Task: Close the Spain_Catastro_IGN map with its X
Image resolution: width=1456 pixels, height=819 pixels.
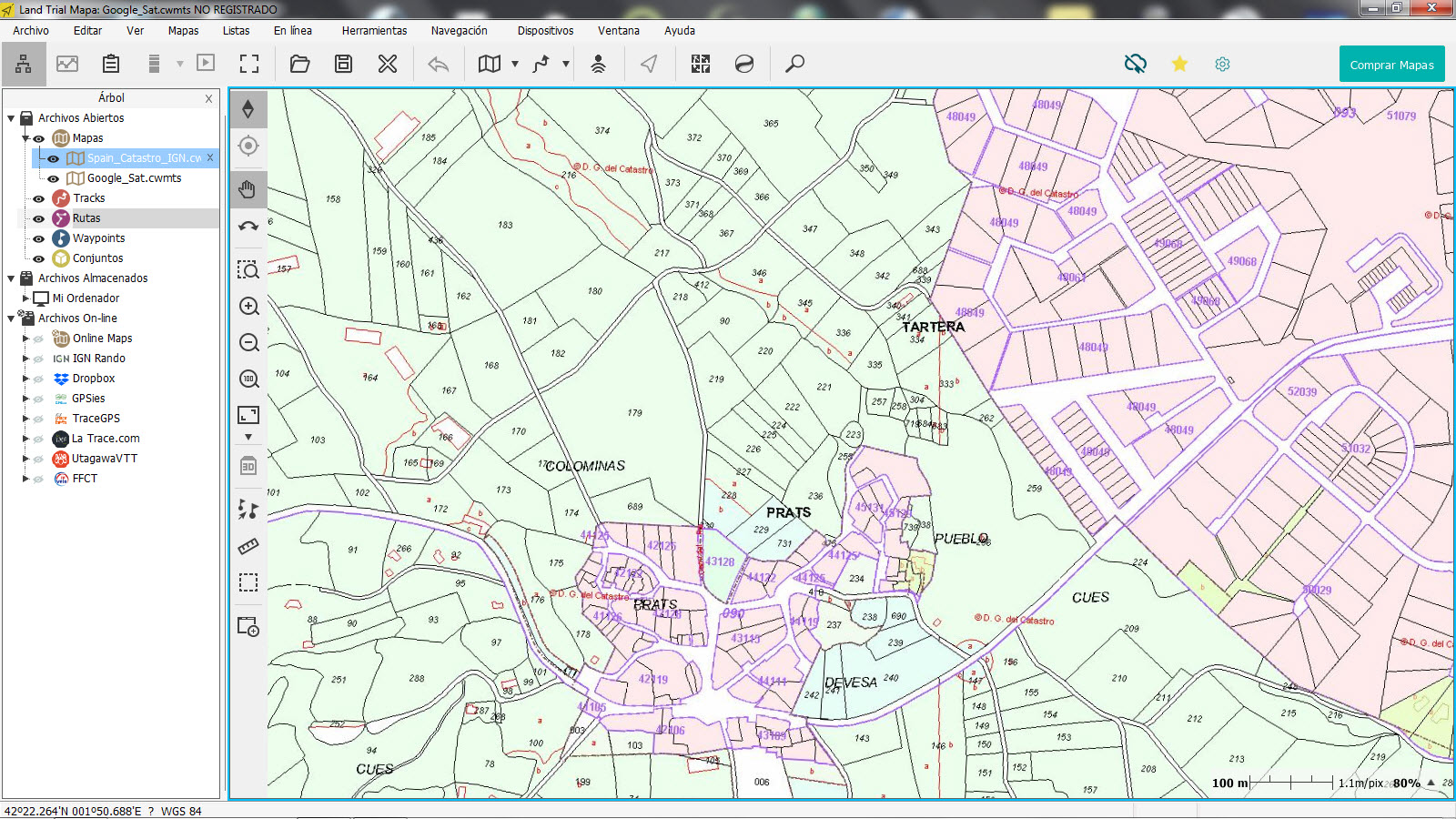Action: click(x=210, y=157)
